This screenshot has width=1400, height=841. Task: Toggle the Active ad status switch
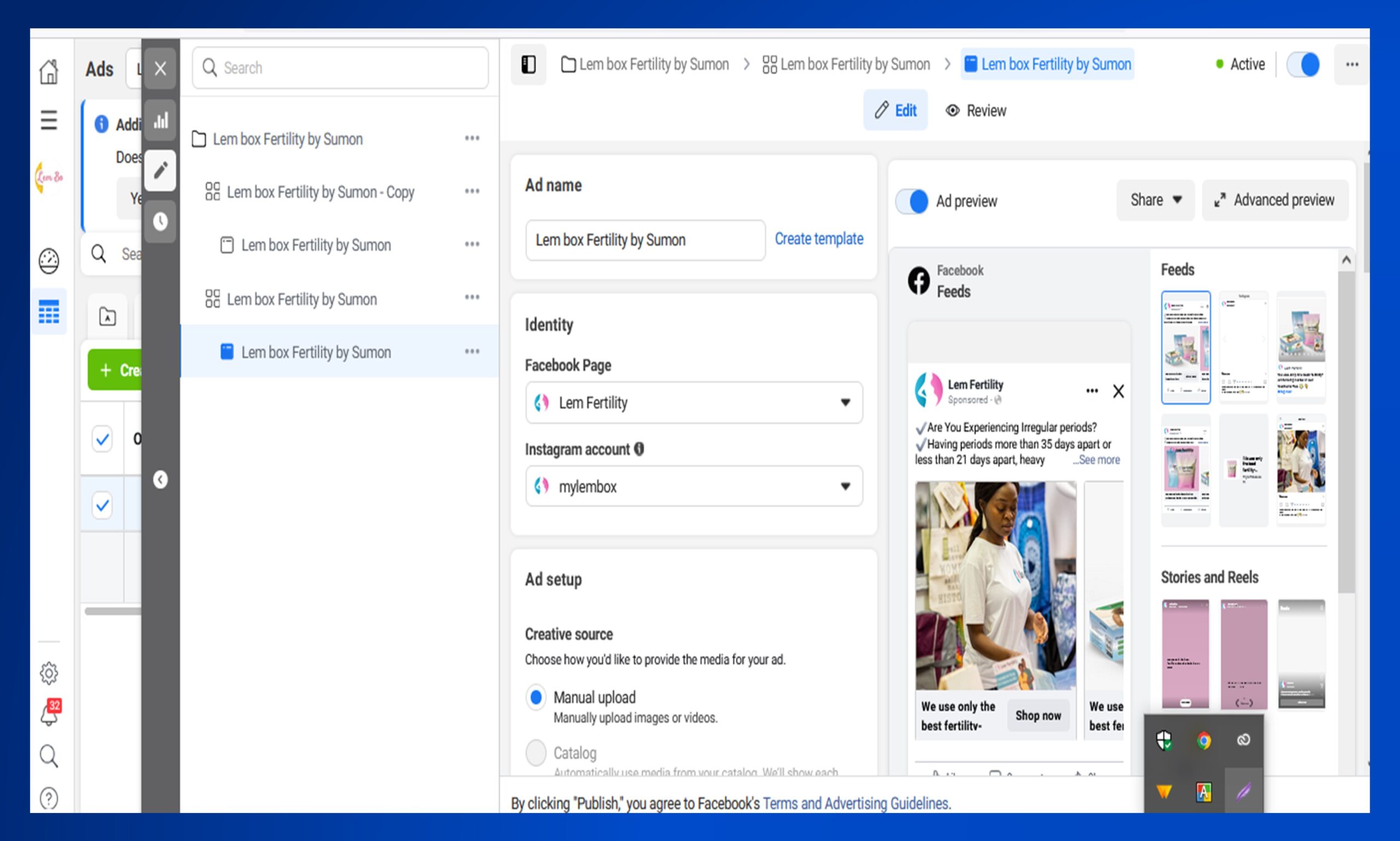1303,65
